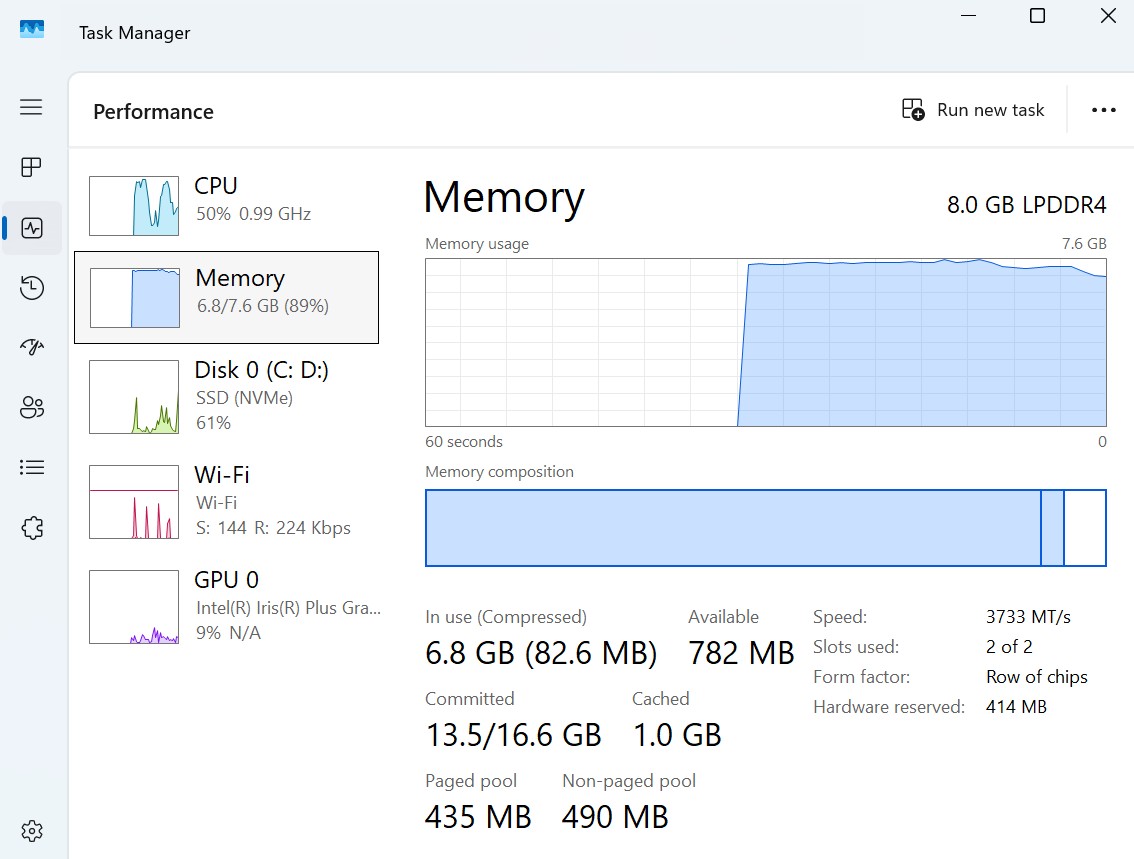This screenshot has height=859, width=1134.
Task: Click the 435 MB paged pool value
Action: pyautogui.click(x=478, y=817)
